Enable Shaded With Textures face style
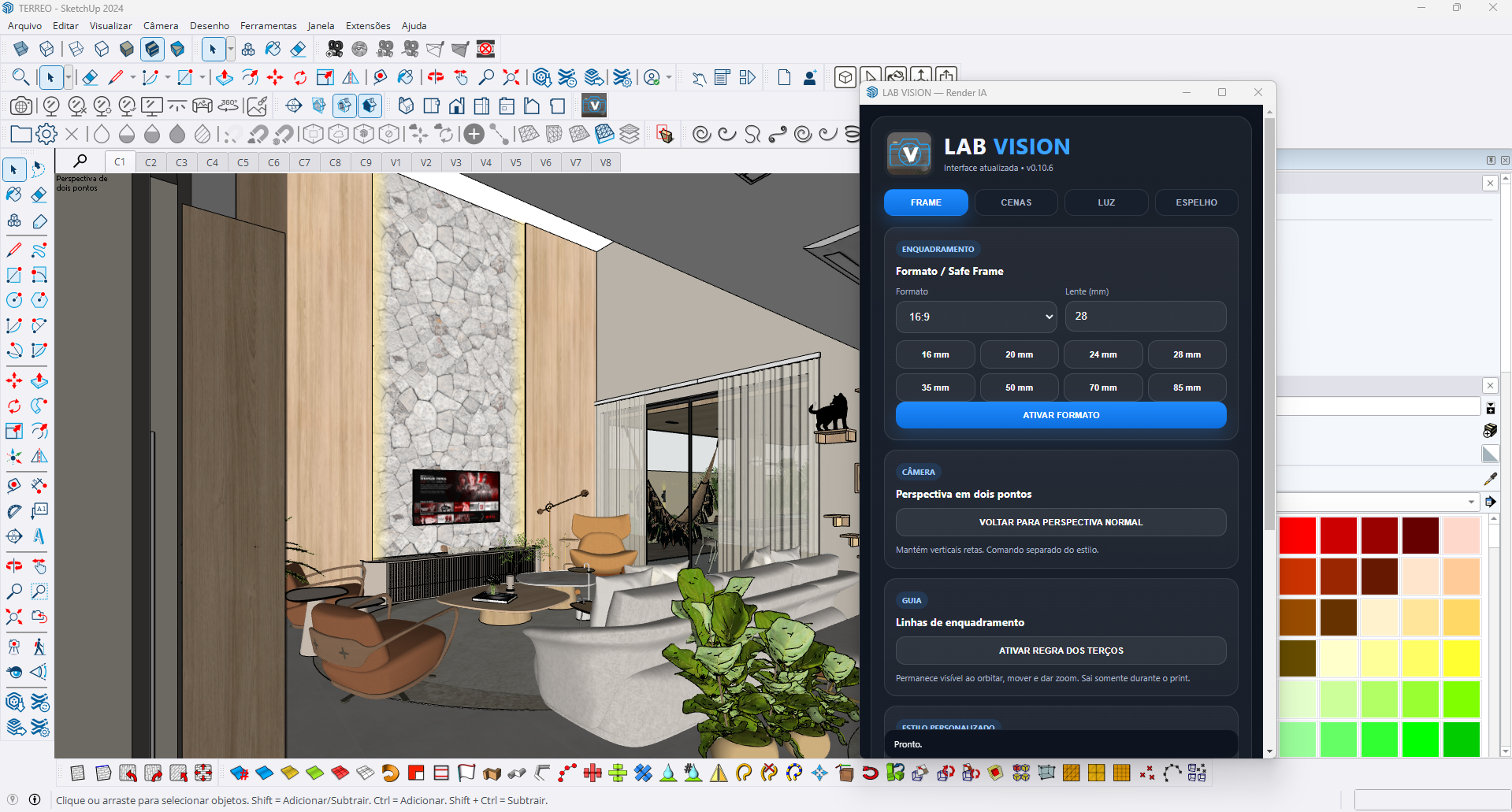The image size is (1512, 812). (152, 49)
